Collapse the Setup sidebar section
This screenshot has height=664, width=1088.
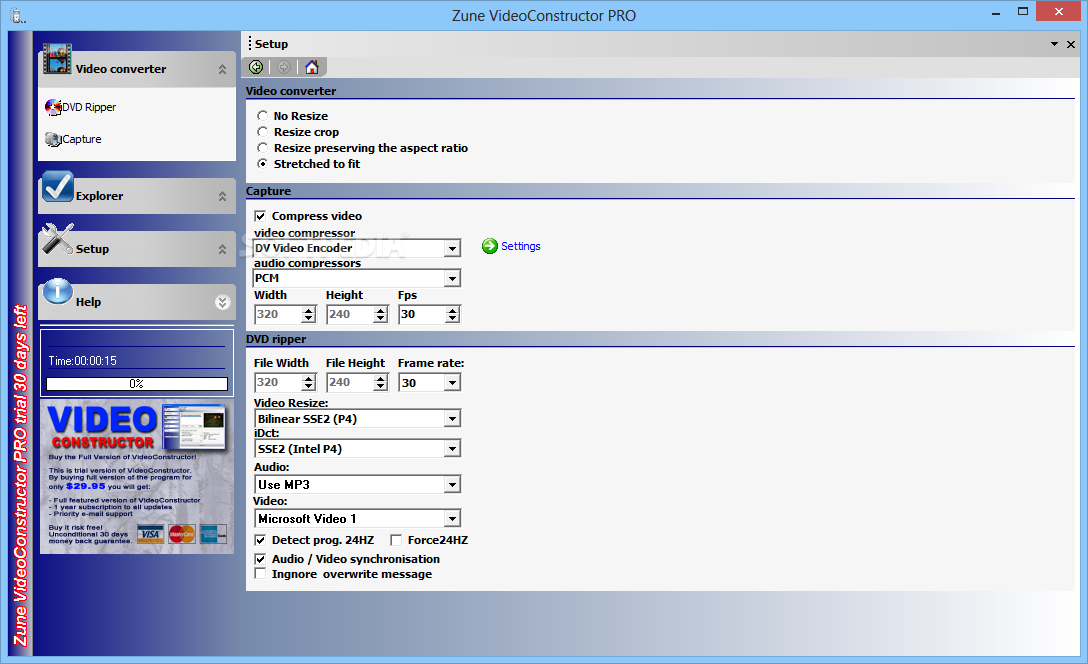222,249
